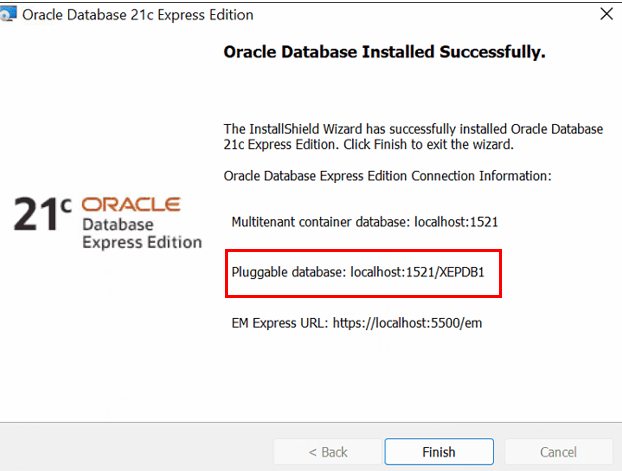This screenshot has width=622, height=471.
Task: Open the https://localhost:5500/em link
Action: [x=407, y=323]
